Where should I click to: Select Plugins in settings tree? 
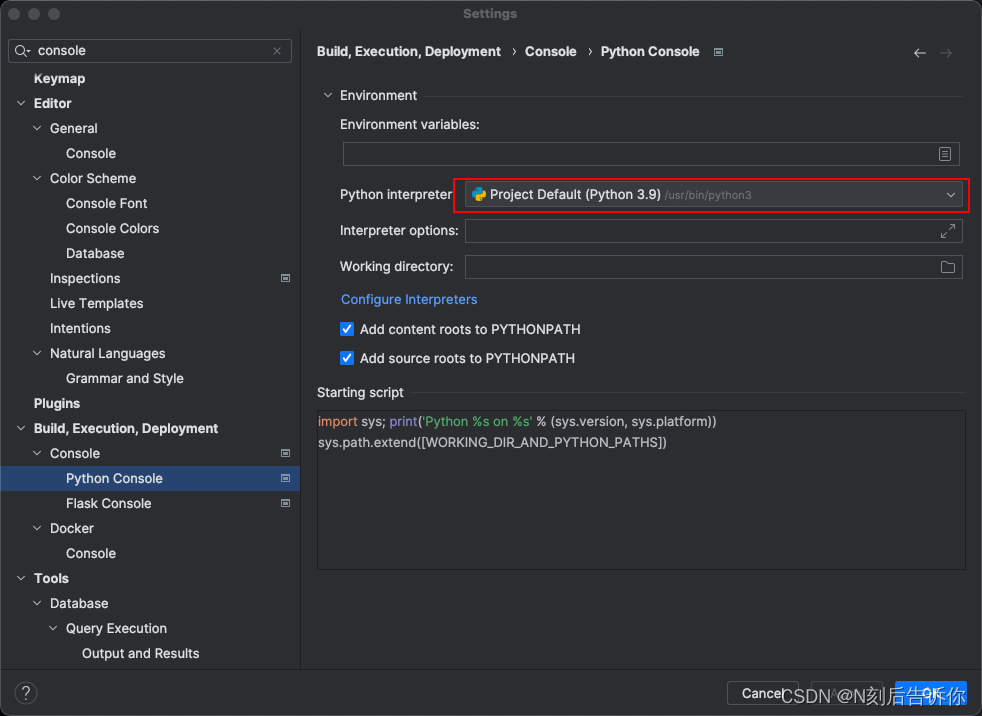pos(57,403)
